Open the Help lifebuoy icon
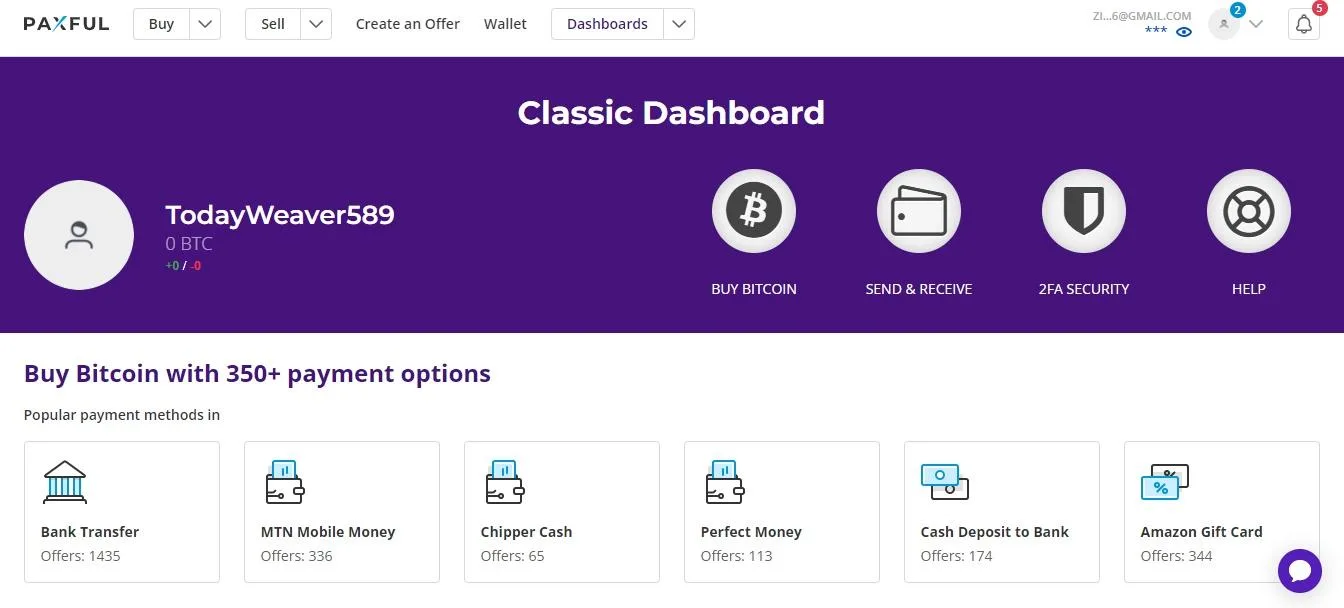This screenshot has height=608, width=1344. pos(1248,211)
